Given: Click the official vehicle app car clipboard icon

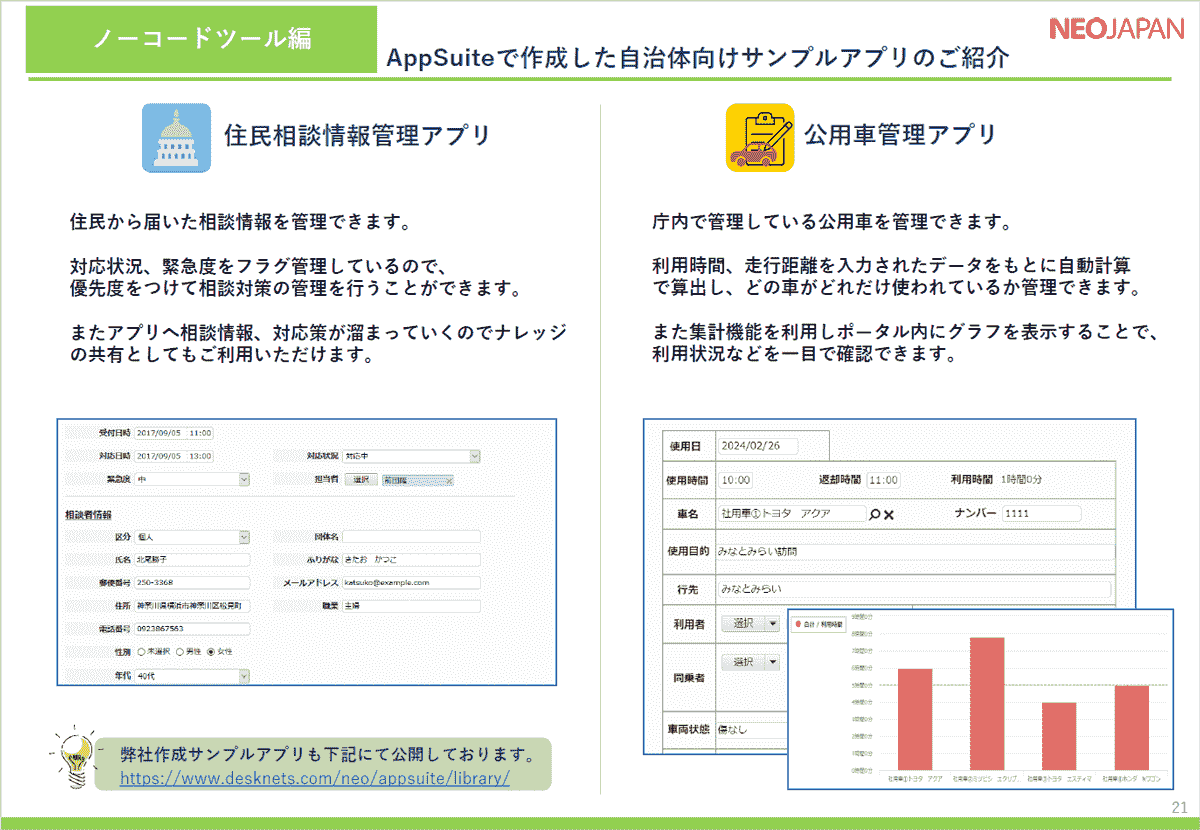Looking at the screenshot, I should pyautogui.click(x=760, y=138).
